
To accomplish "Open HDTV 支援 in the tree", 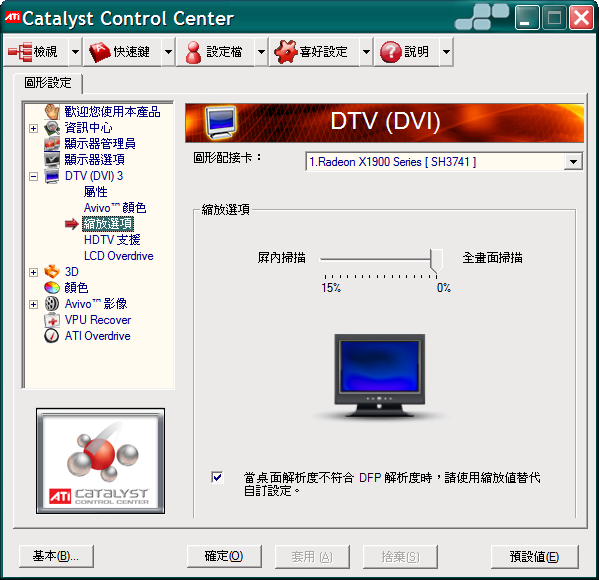I will click(x=112, y=240).
